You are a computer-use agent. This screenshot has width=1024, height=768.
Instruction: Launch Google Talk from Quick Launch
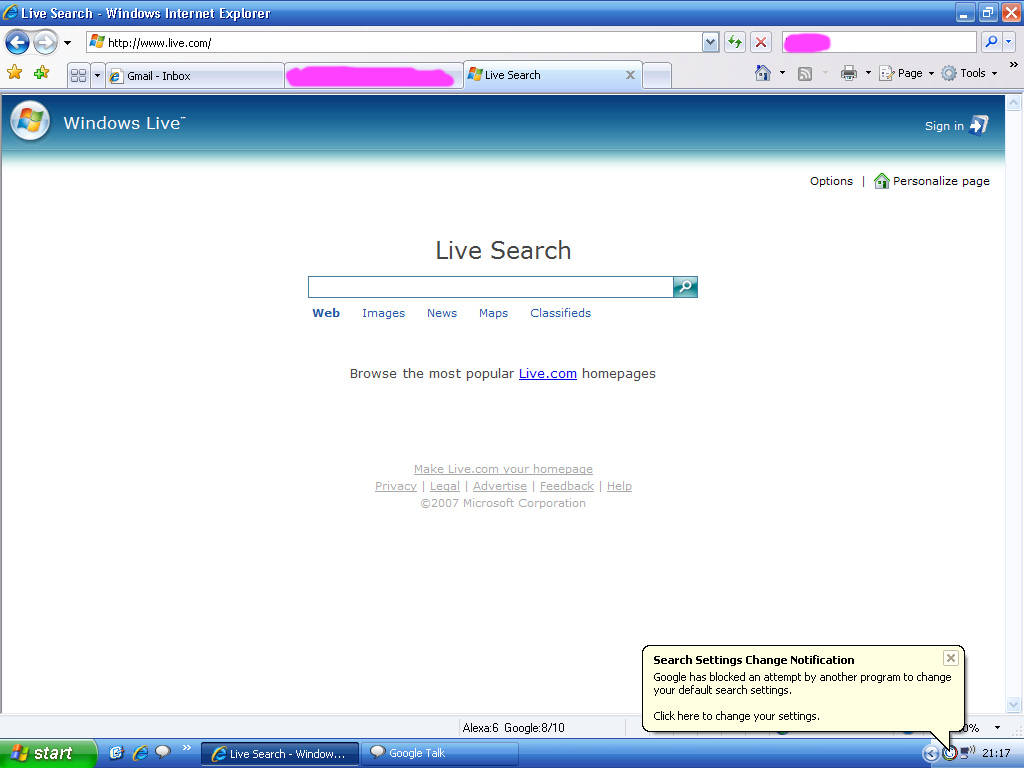click(x=163, y=752)
